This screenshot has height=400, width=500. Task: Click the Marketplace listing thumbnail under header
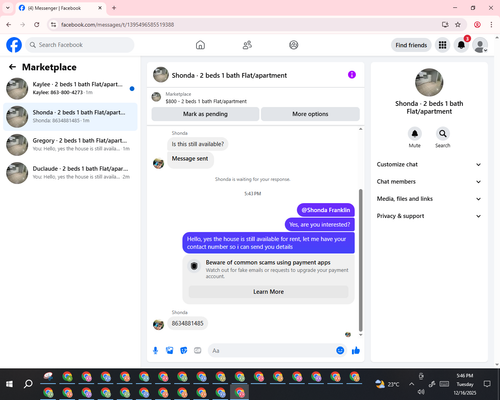click(156, 97)
